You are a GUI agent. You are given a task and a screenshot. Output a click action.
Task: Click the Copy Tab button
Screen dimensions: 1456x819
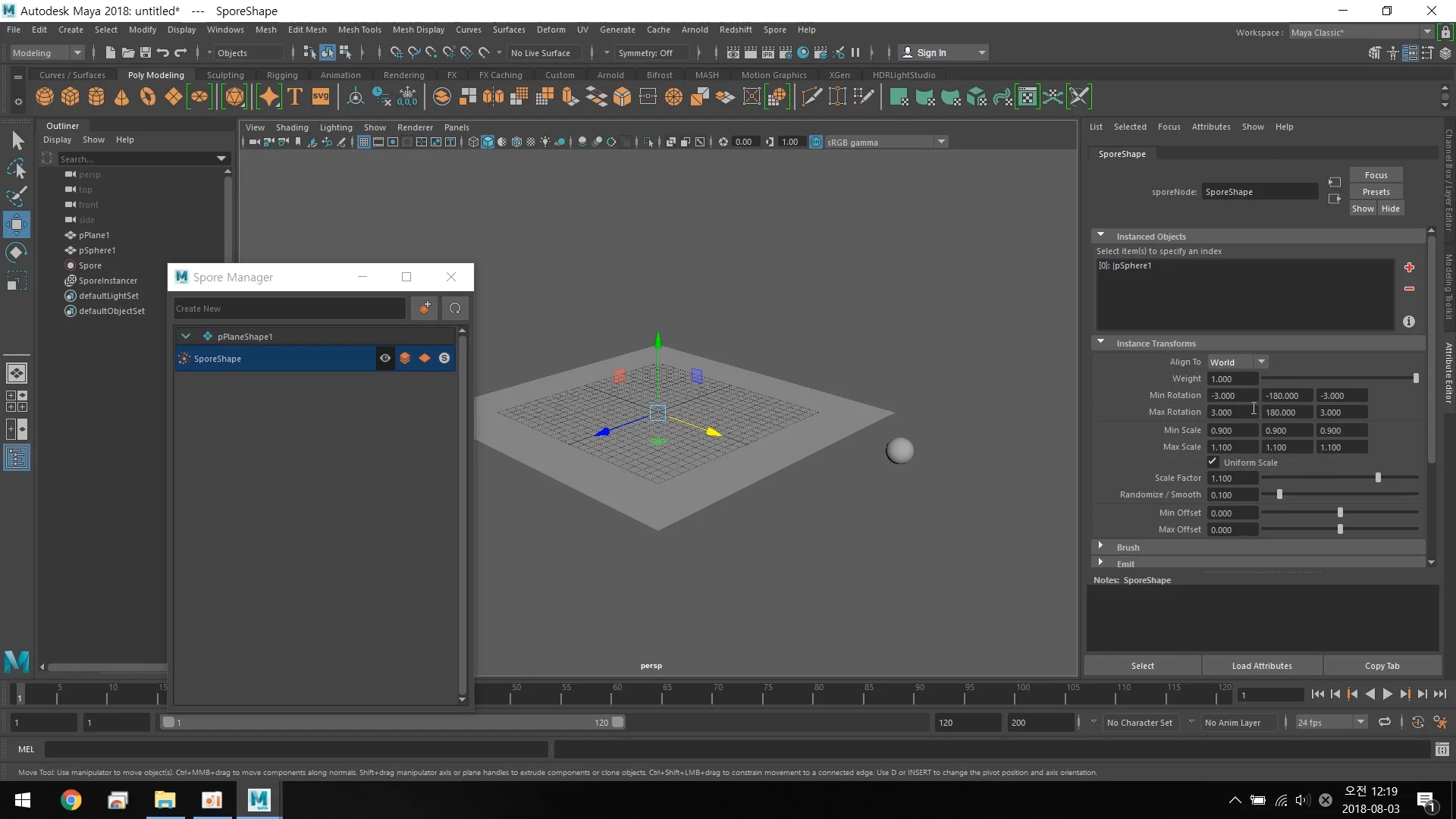[x=1382, y=666]
